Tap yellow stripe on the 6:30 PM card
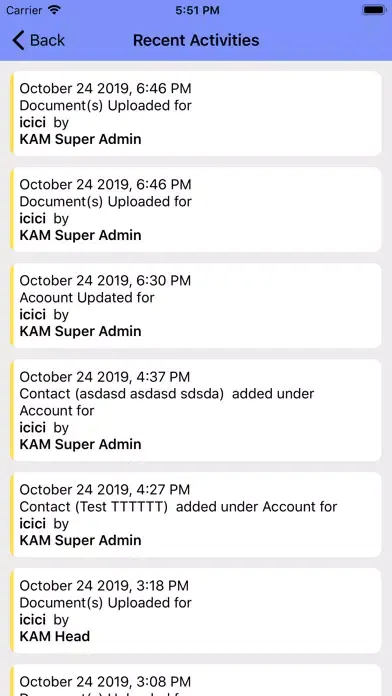392x696 pixels. click(x=12, y=305)
